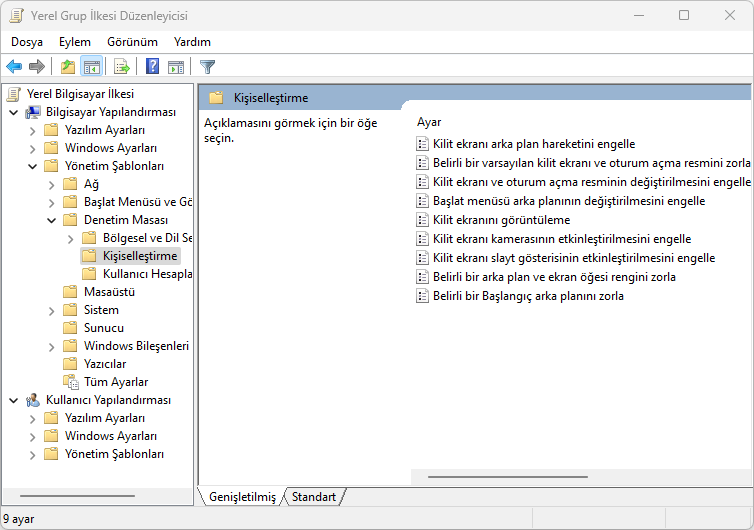
Task: Select the Masaüstü tree item
Action: click(109, 292)
